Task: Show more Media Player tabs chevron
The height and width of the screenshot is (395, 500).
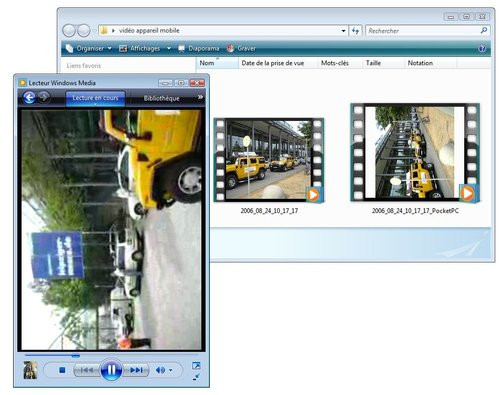Action: tap(200, 97)
